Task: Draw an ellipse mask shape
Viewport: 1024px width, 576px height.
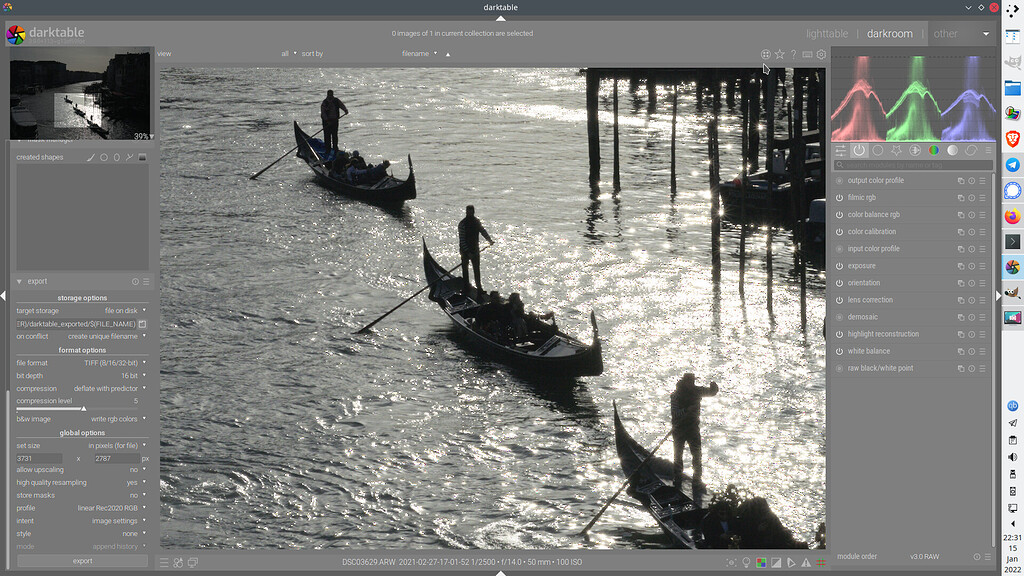Action: click(116, 157)
